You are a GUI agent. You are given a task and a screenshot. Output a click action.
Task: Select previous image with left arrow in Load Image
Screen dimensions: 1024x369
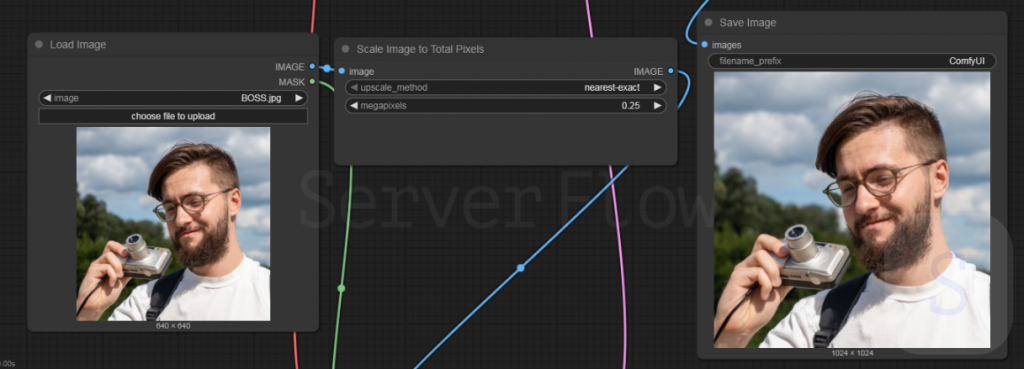coord(47,98)
